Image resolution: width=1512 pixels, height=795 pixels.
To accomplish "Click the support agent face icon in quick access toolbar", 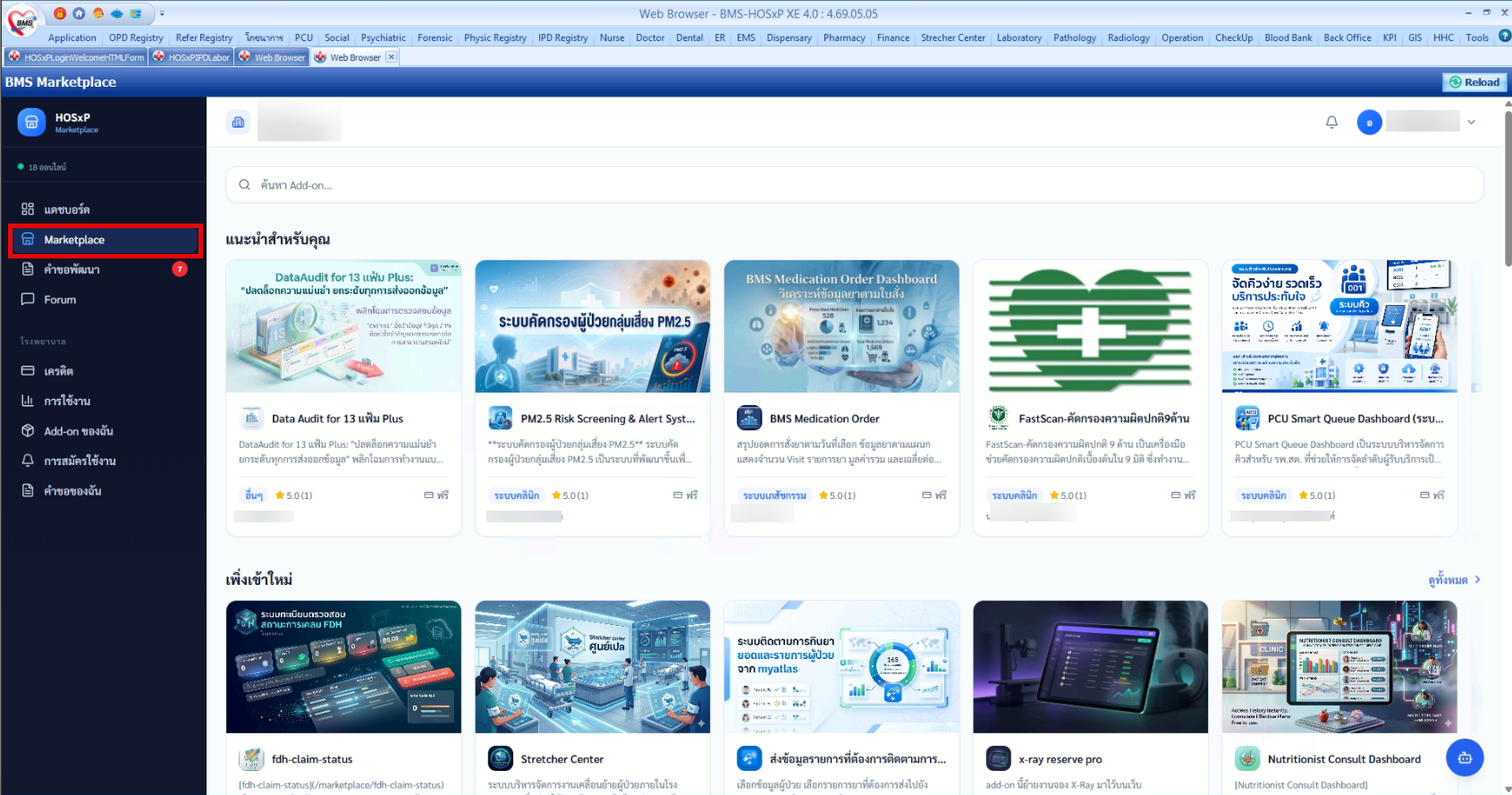I will click(x=98, y=13).
